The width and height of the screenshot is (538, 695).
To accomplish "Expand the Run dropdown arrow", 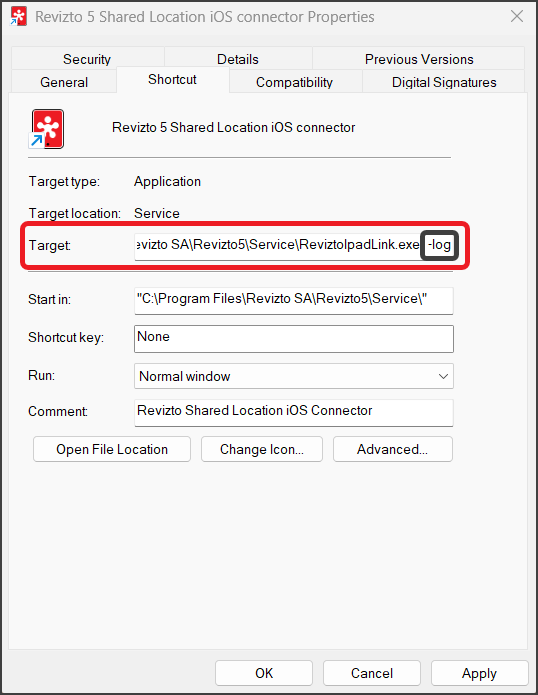I will point(443,376).
